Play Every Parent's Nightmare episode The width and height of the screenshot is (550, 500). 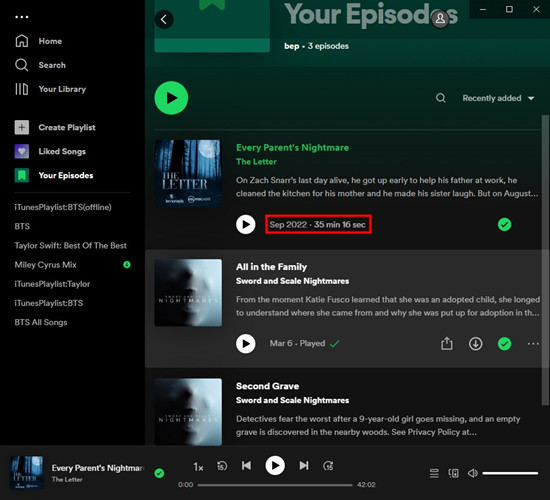tap(246, 225)
